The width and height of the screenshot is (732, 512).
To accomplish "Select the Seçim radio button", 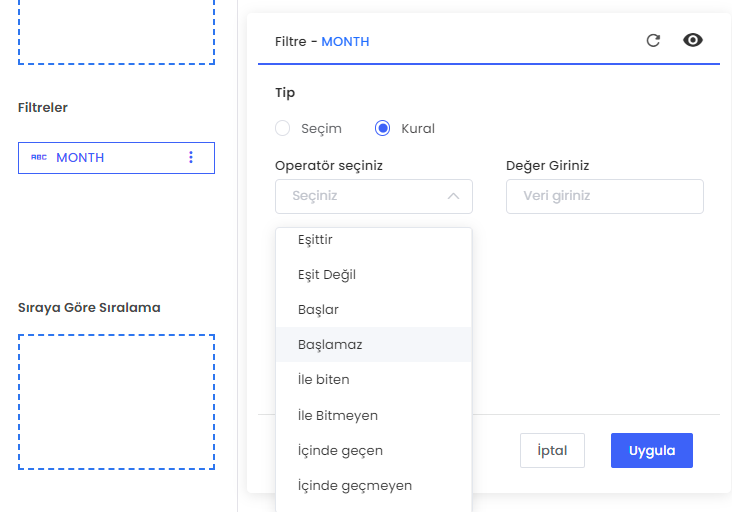I will (x=283, y=129).
